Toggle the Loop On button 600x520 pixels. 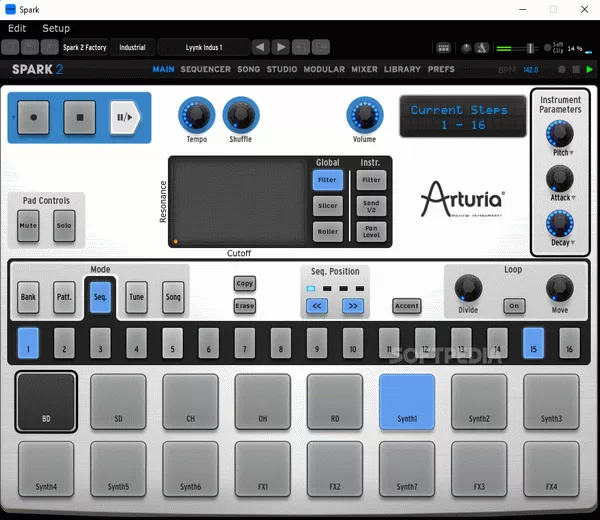pos(514,306)
